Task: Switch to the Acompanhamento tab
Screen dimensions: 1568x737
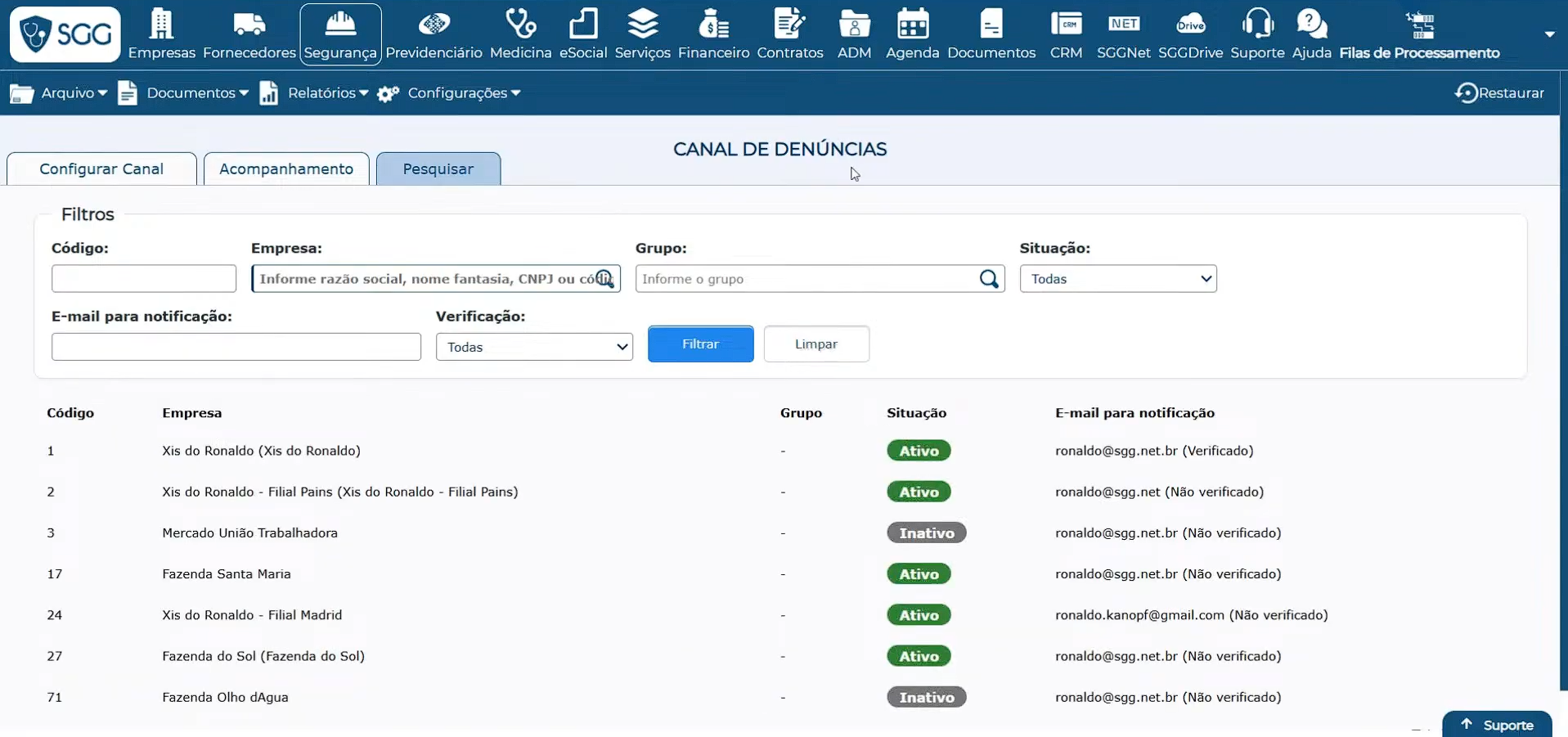Action: [286, 169]
